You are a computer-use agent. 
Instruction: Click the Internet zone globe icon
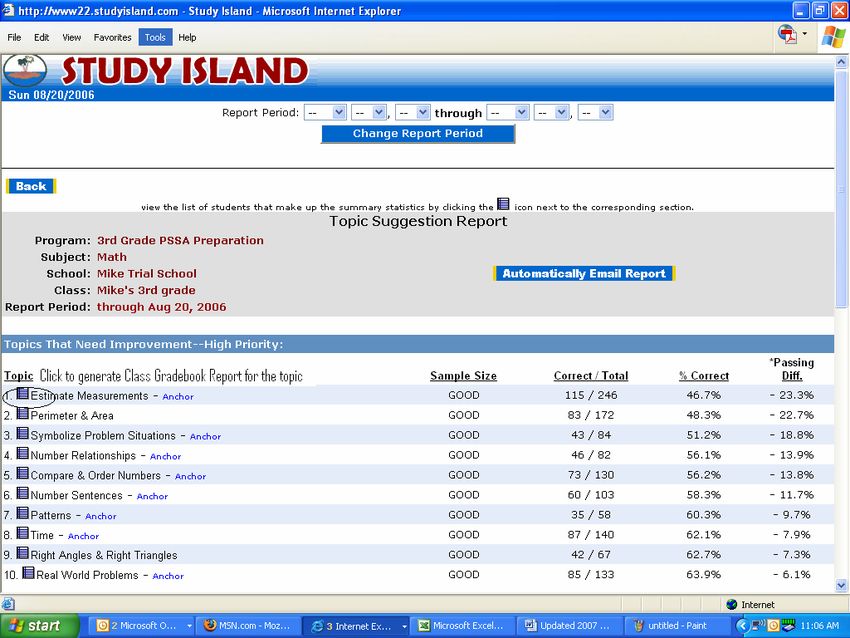click(x=731, y=604)
